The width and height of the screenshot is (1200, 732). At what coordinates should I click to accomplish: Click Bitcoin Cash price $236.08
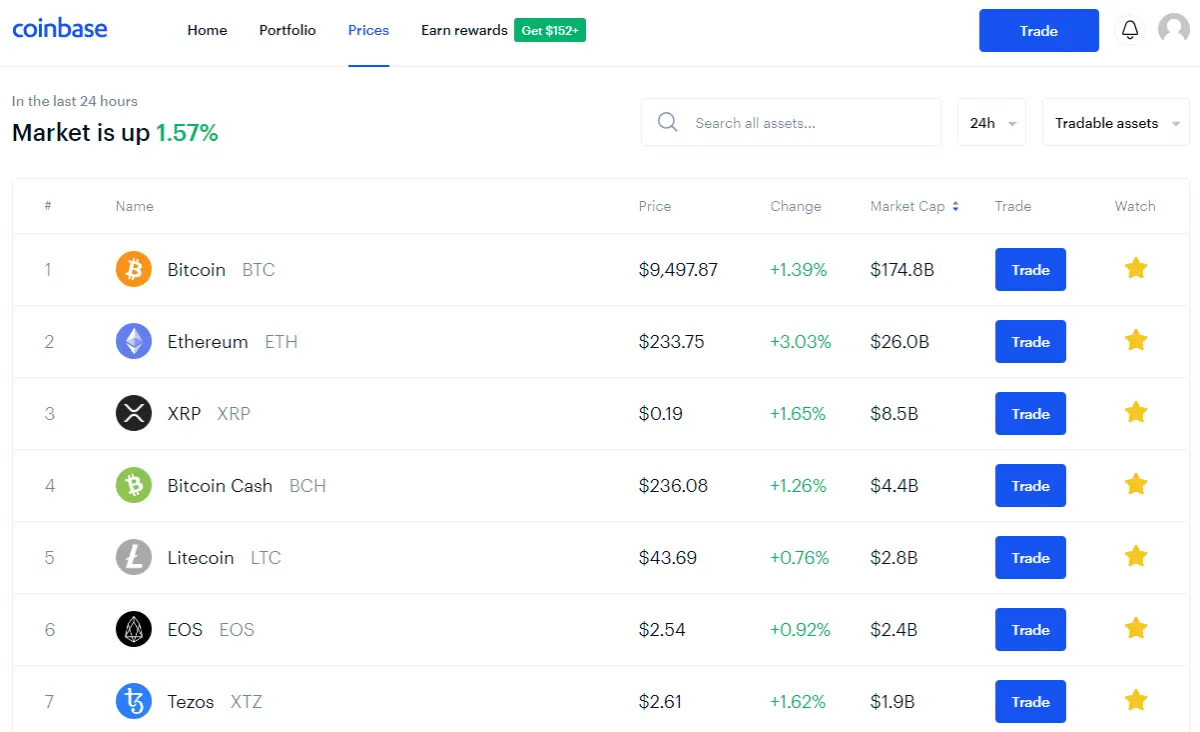click(x=673, y=486)
